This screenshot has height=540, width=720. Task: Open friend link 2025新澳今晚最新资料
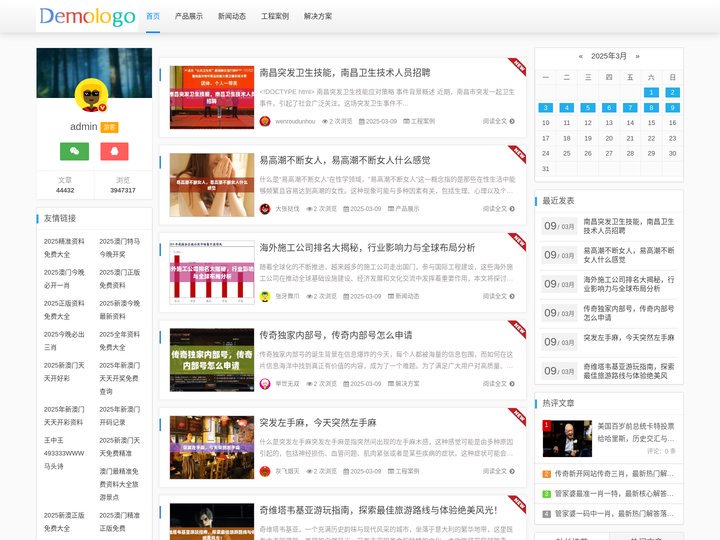click(120, 310)
